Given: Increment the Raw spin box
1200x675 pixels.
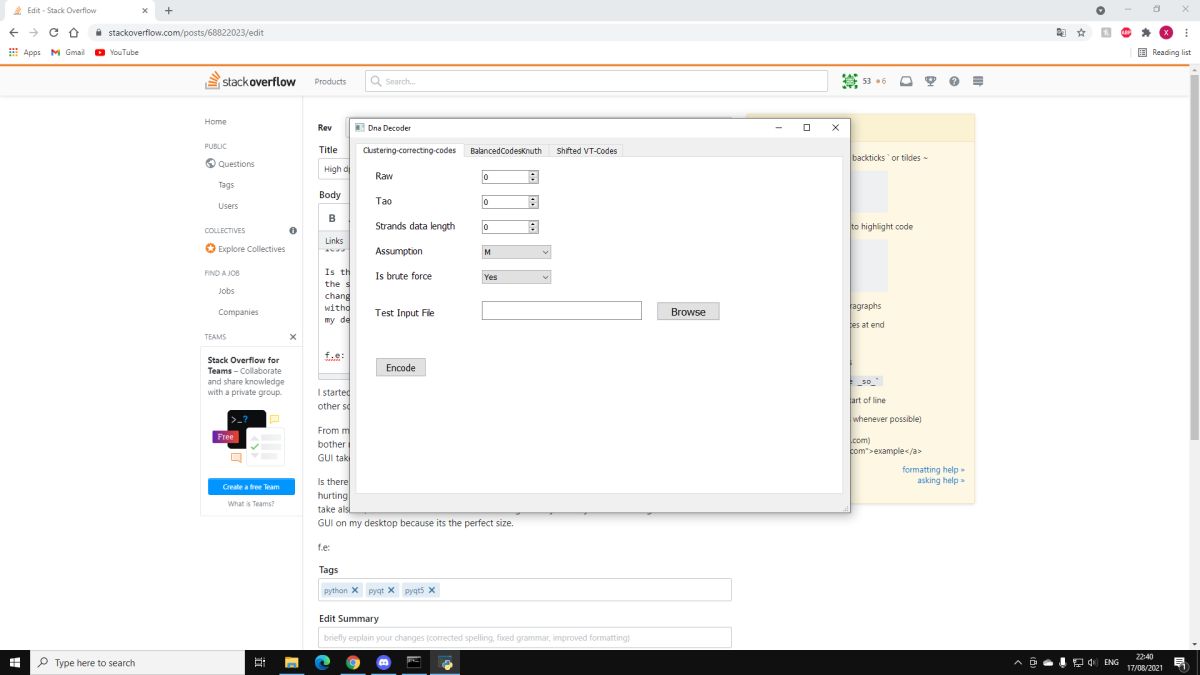Looking at the screenshot, I should [534, 174].
